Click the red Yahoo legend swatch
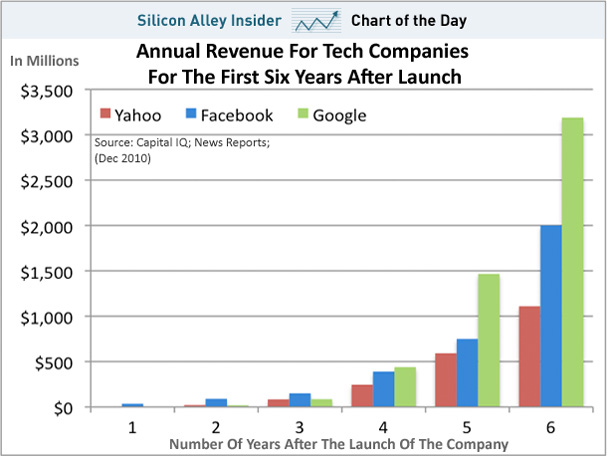 click(105, 113)
